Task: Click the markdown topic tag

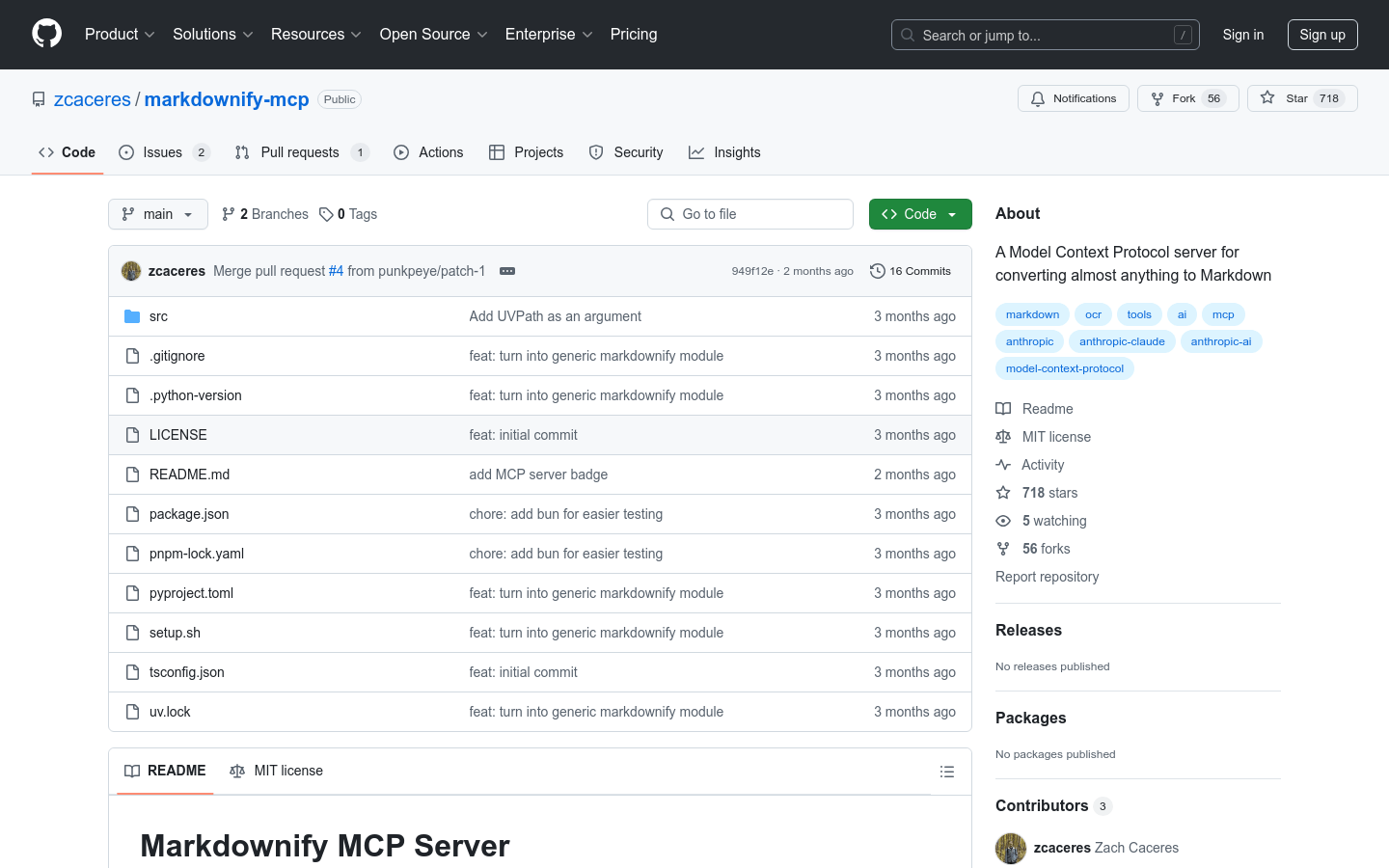Action: click(1032, 314)
